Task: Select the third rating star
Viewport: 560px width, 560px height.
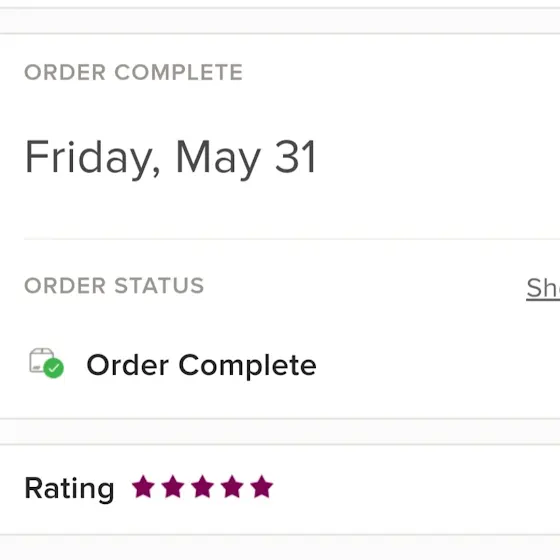Action: point(202,486)
